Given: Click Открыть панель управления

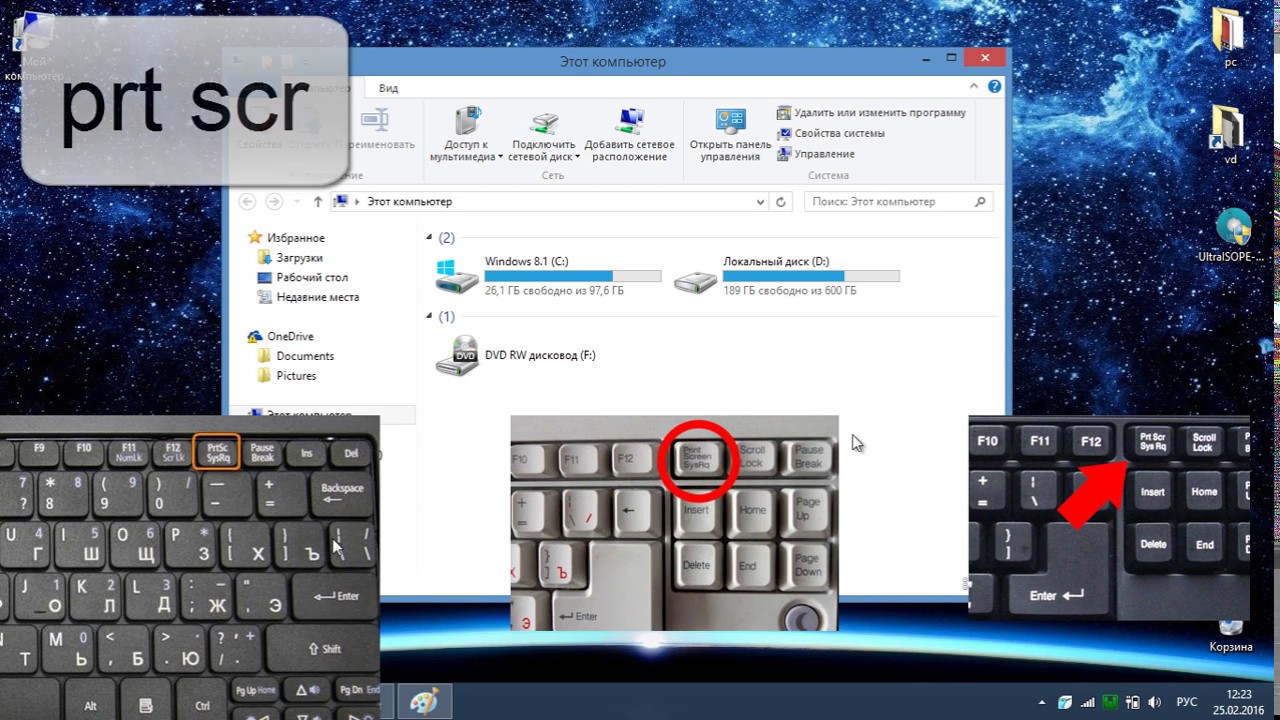Looking at the screenshot, I should pos(730,134).
